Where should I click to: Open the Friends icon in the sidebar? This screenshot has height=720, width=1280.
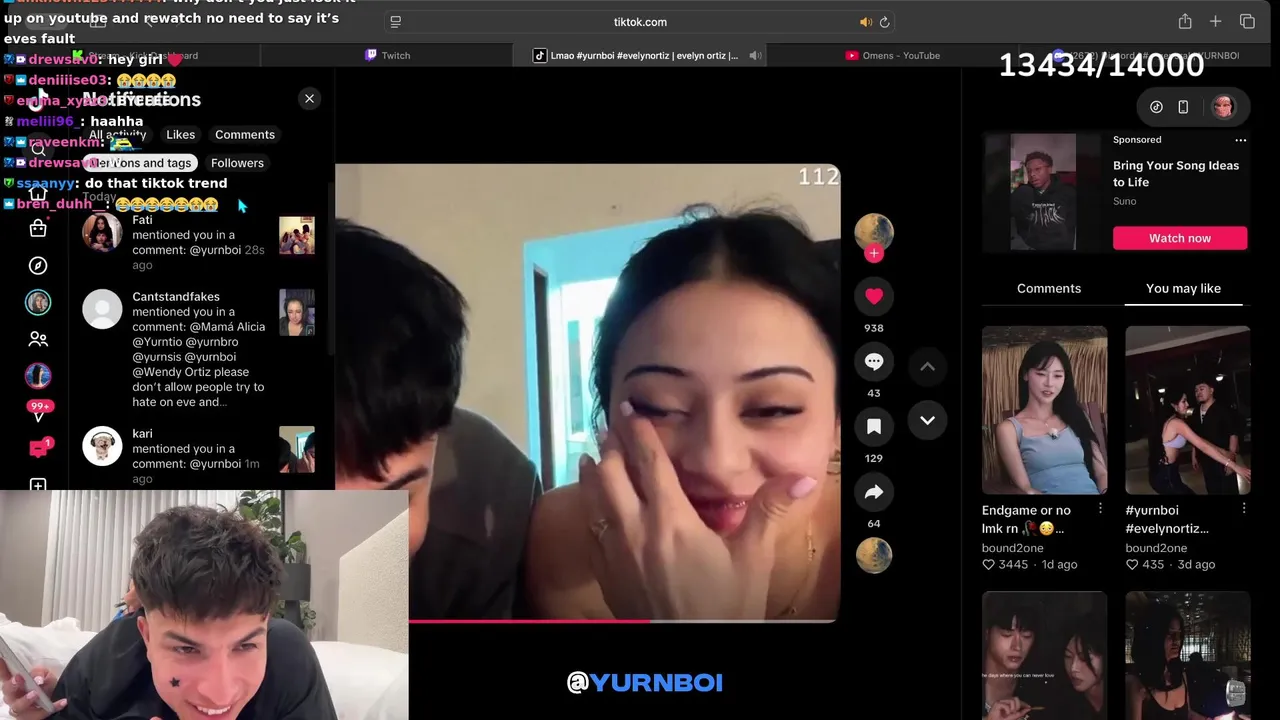click(x=38, y=339)
